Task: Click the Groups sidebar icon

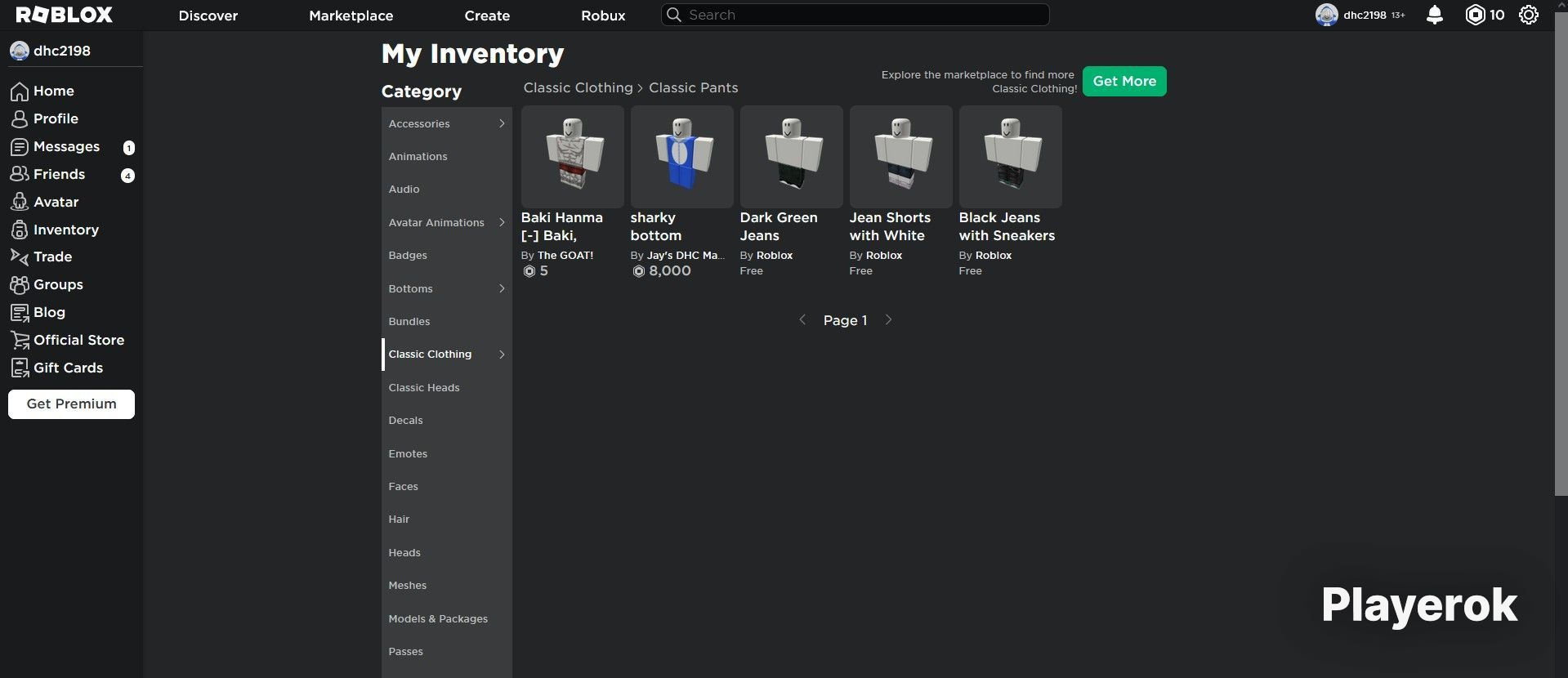Action: pyautogui.click(x=20, y=284)
